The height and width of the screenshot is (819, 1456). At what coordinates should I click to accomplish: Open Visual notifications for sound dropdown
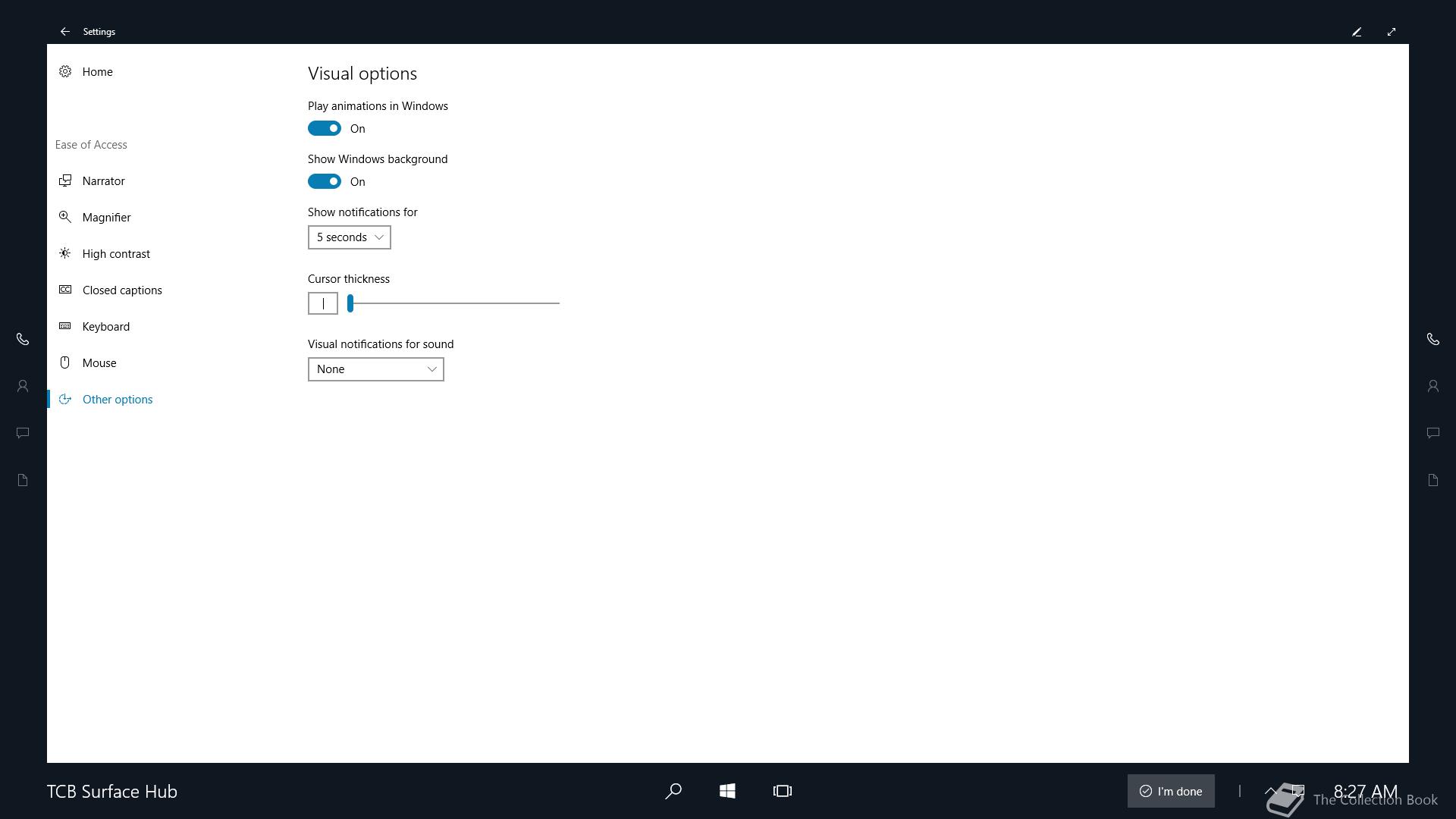(x=376, y=369)
